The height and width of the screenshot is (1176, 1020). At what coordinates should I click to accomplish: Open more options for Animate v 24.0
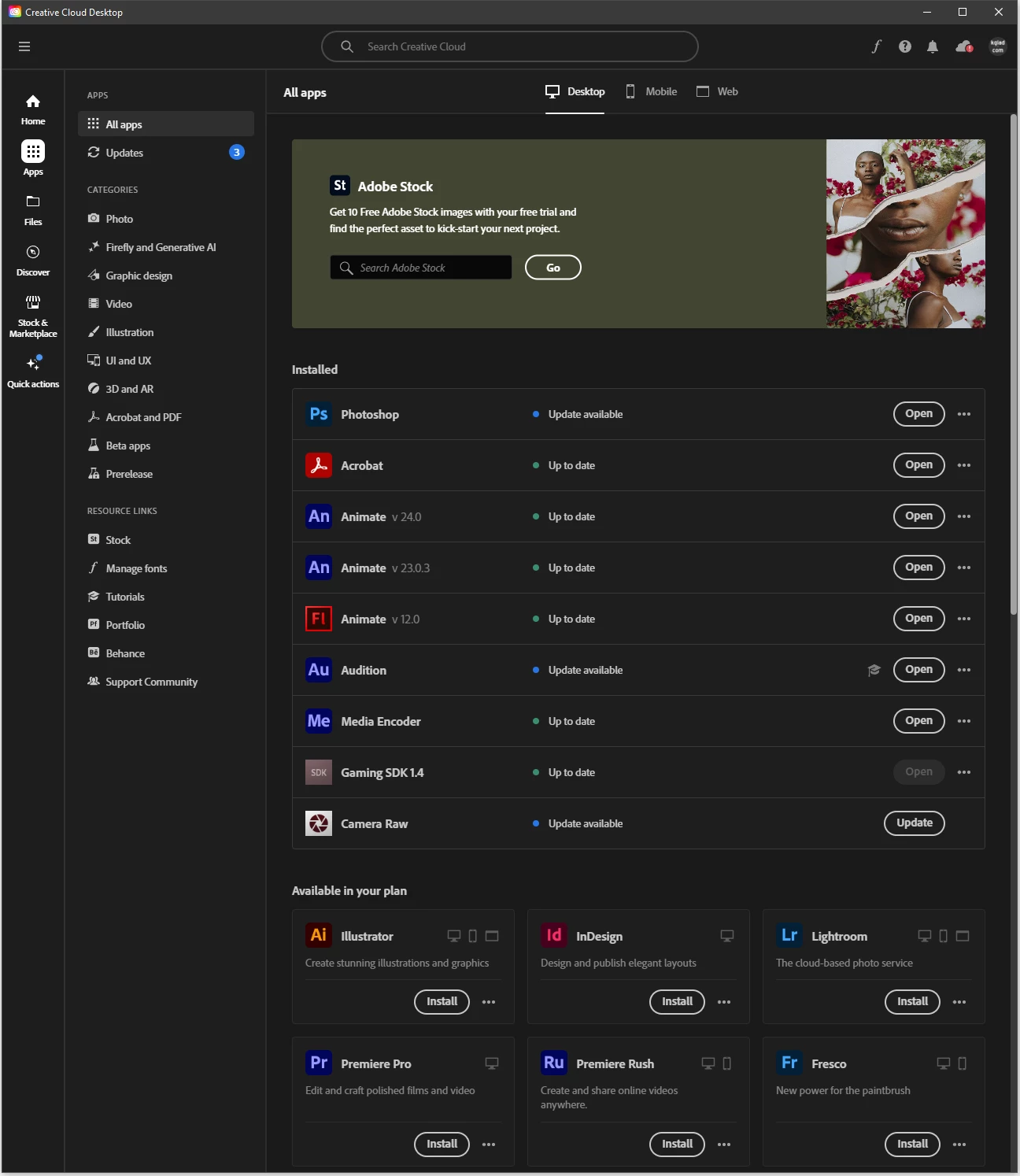pos(964,516)
